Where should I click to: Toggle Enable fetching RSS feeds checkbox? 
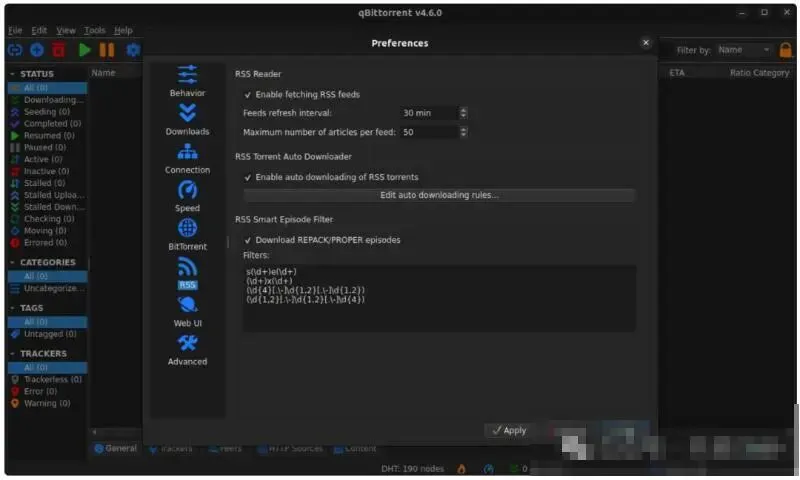(x=248, y=95)
